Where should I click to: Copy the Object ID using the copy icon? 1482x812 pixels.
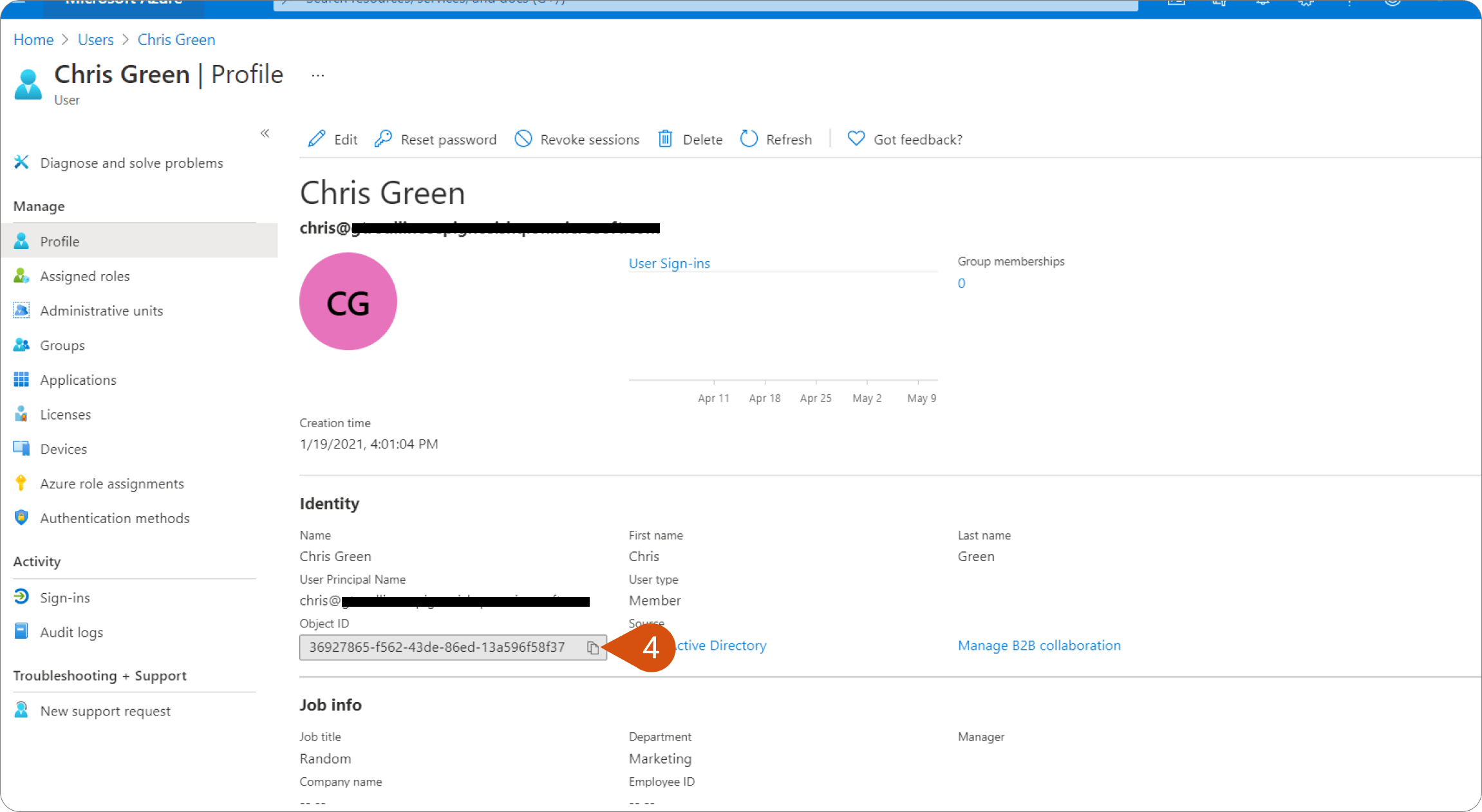click(592, 648)
